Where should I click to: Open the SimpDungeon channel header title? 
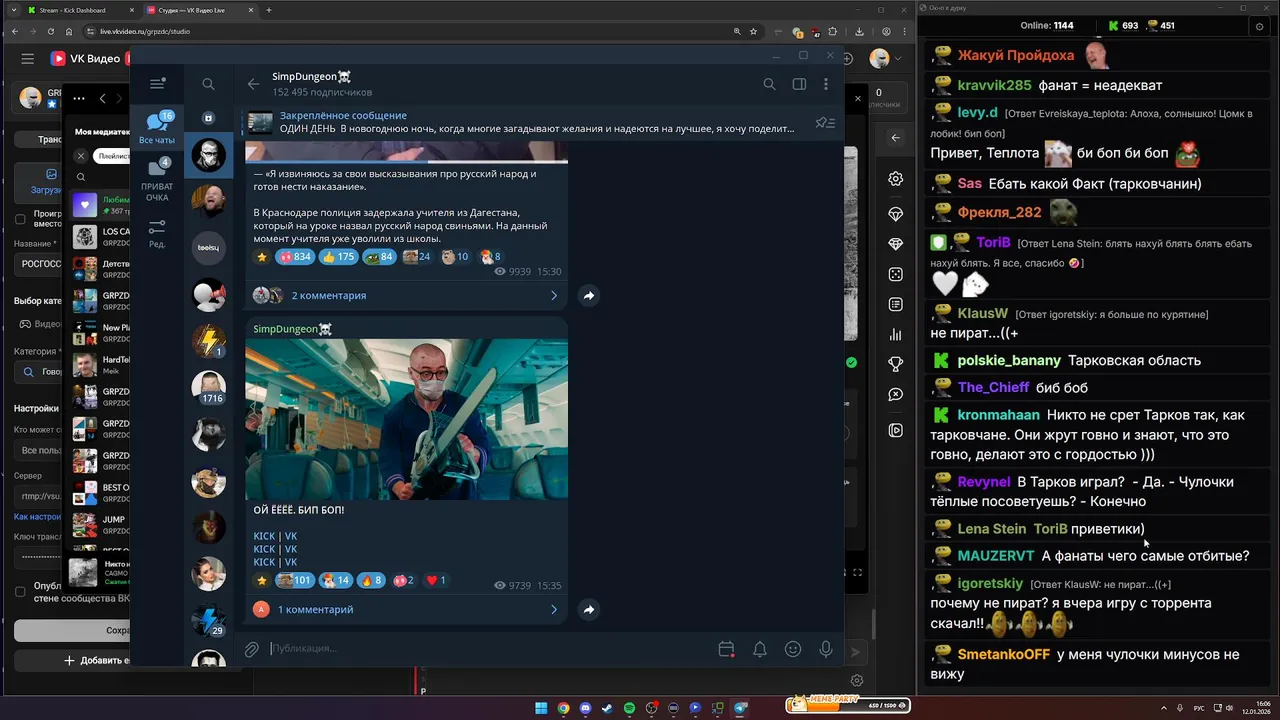point(312,77)
